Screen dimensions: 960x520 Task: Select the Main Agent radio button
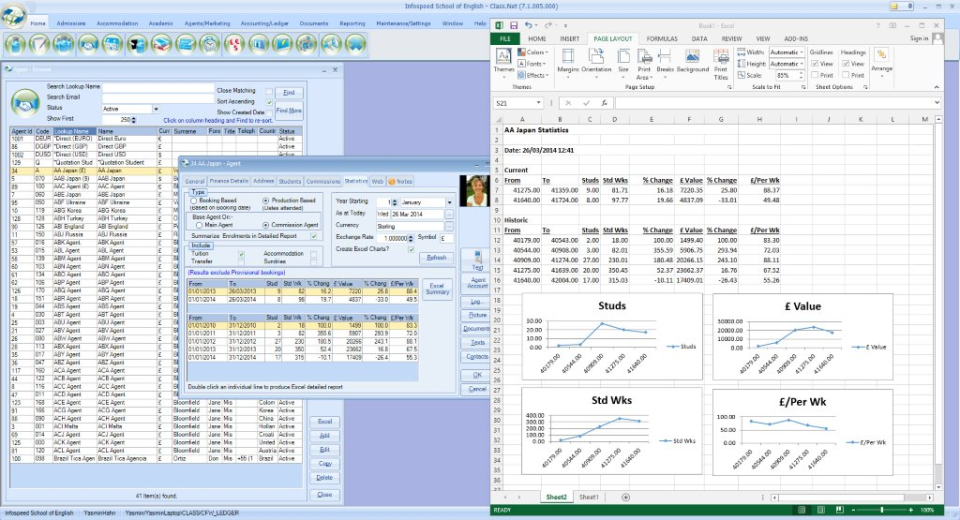[x=198, y=225]
